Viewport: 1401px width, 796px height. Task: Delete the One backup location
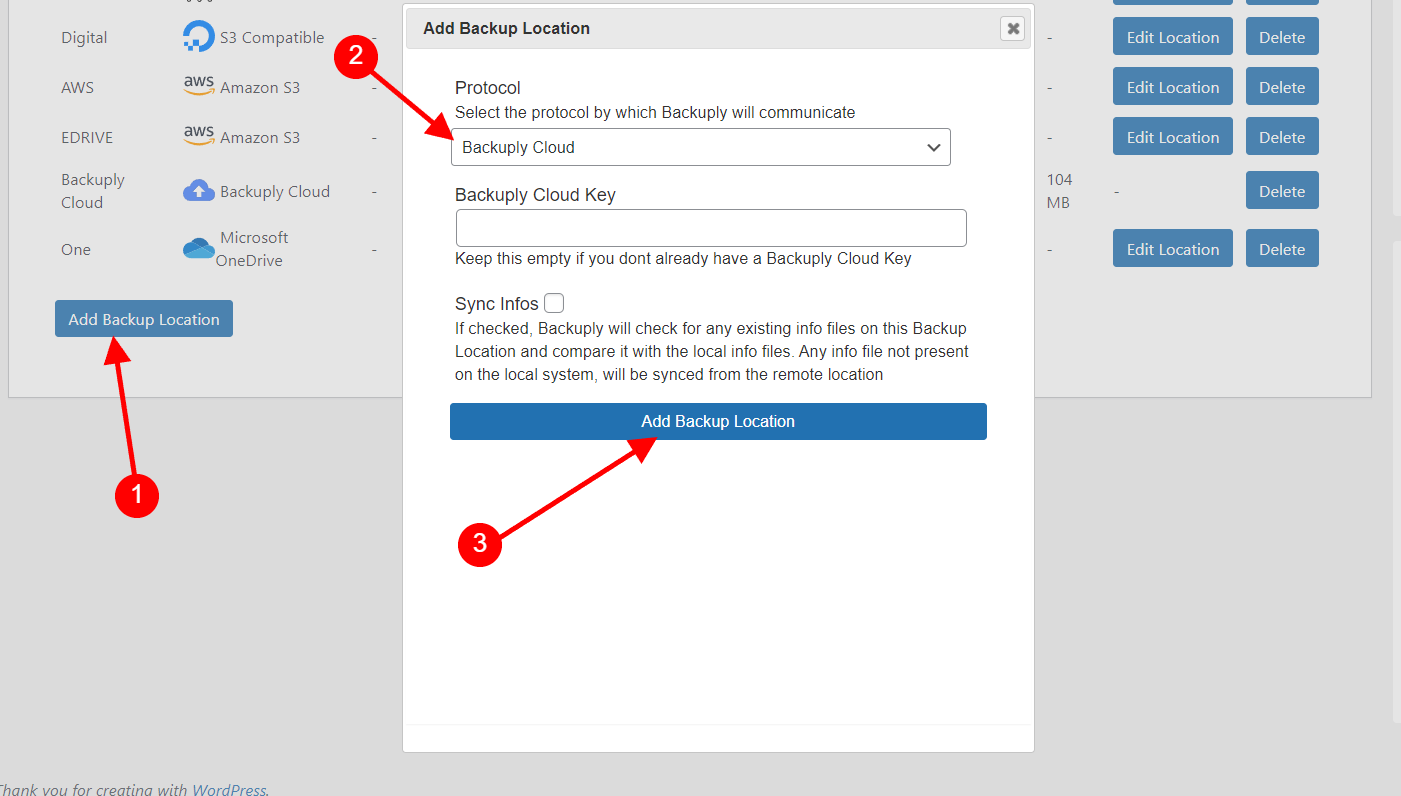(1282, 248)
